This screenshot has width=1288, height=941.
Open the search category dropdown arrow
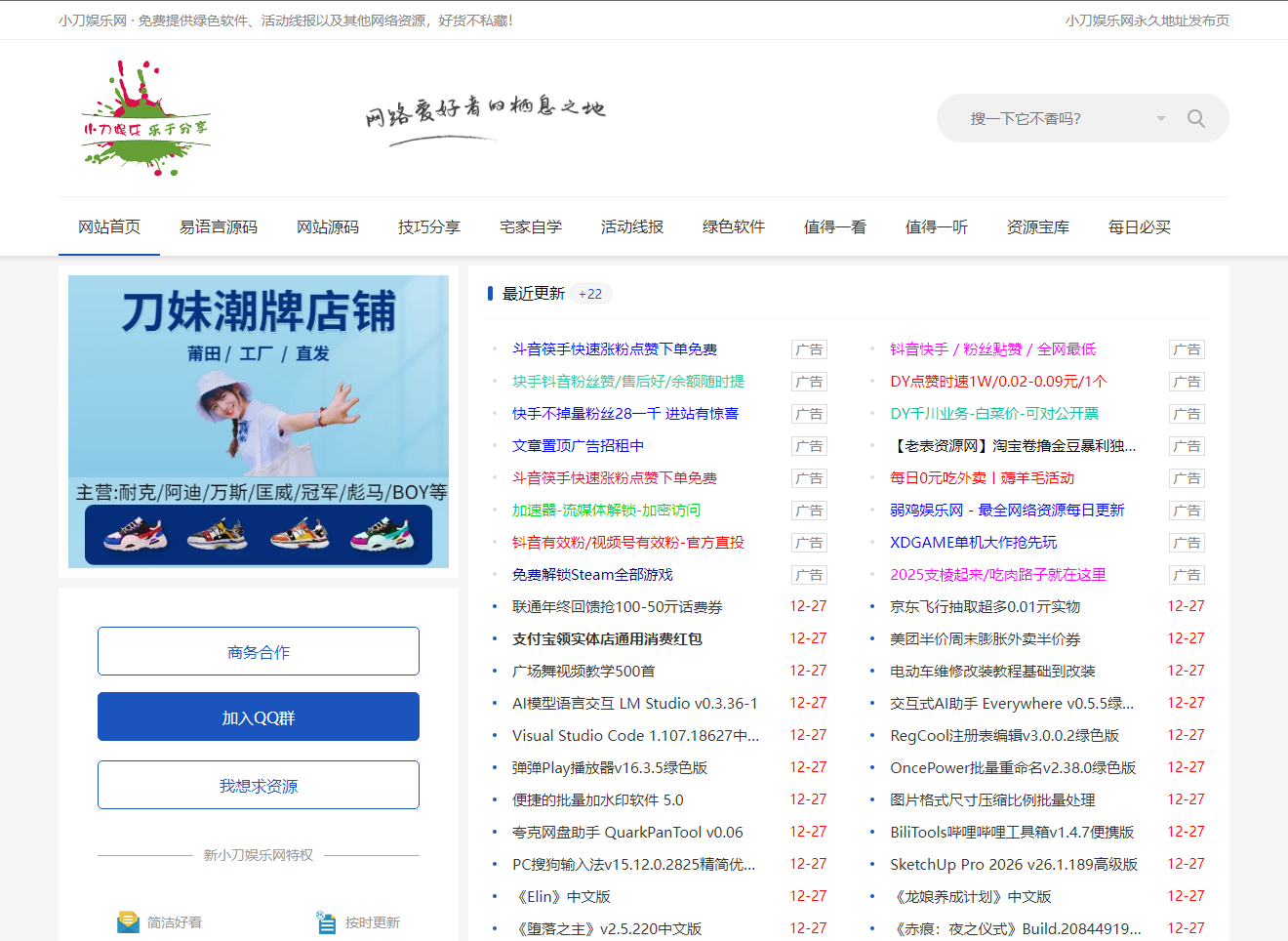click(x=1160, y=118)
